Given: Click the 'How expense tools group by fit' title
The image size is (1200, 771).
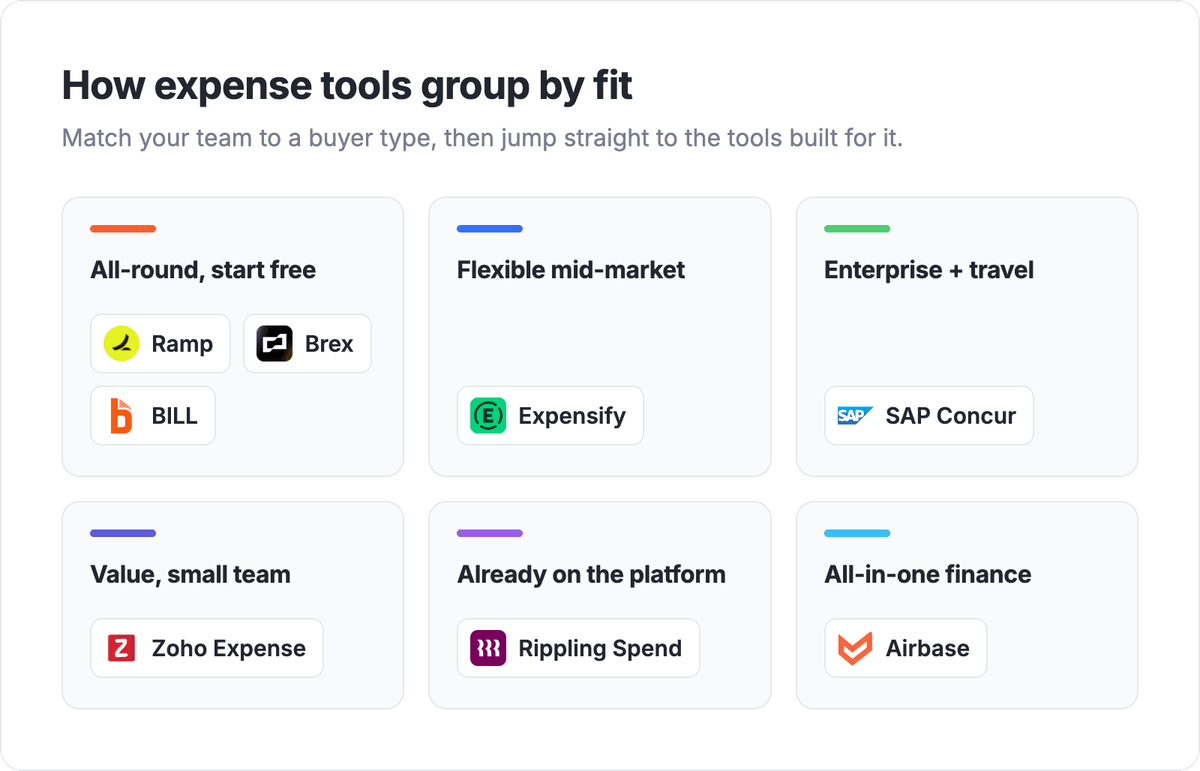Looking at the screenshot, I should [347, 86].
